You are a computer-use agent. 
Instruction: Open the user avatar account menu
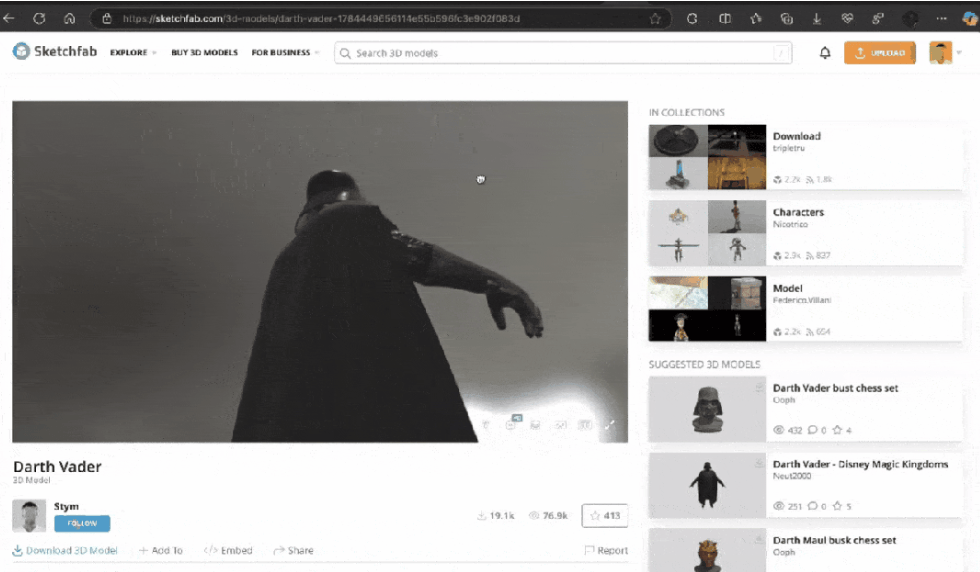point(941,53)
